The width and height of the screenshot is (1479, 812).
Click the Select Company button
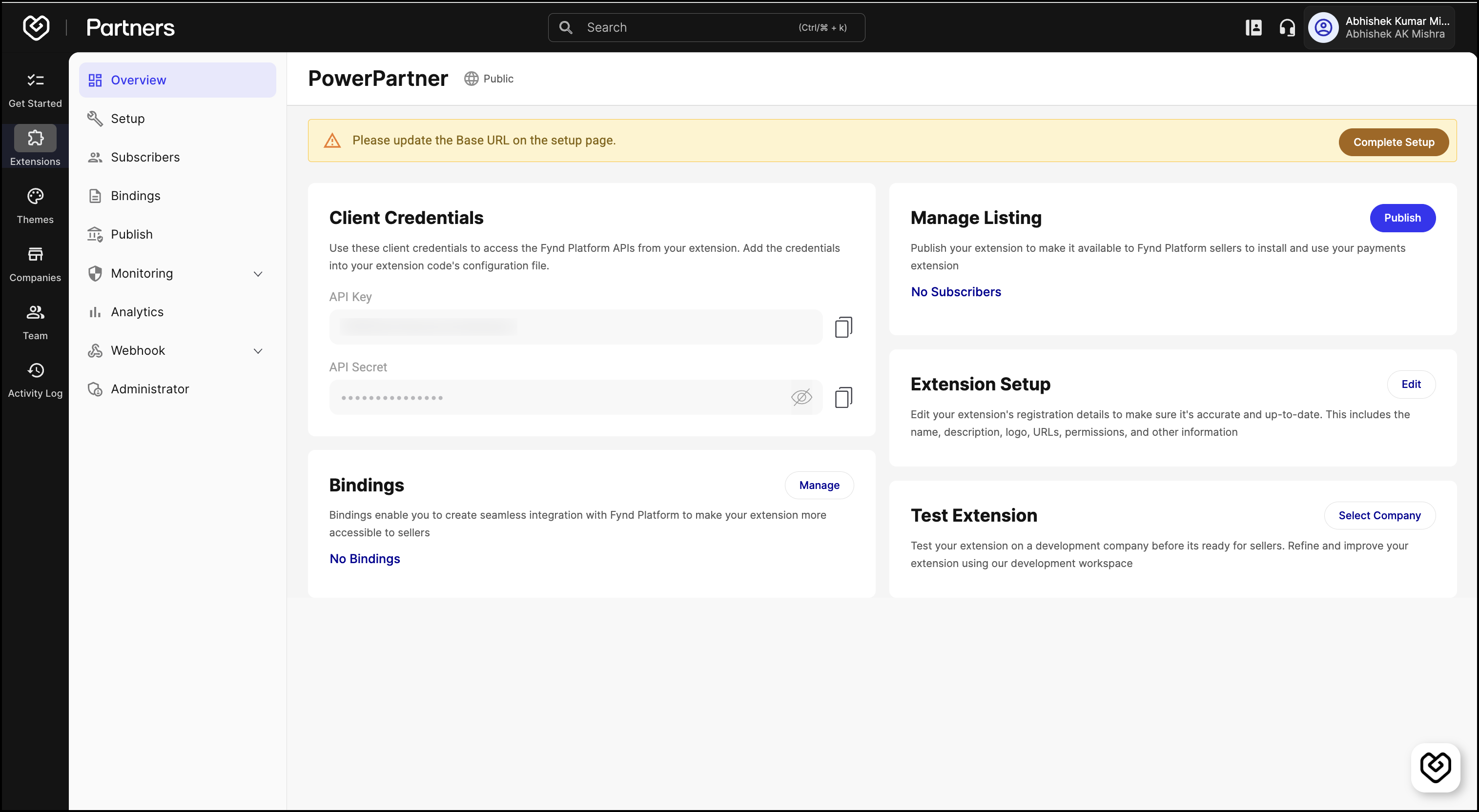[x=1379, y=515]
